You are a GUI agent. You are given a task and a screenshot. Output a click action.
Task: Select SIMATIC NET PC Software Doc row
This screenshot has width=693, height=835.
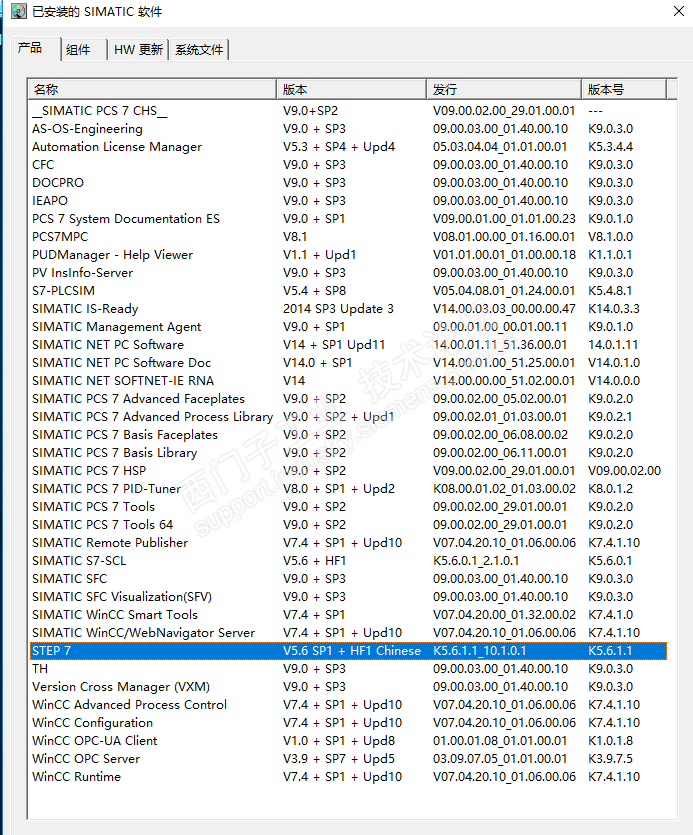coord(348,363)
